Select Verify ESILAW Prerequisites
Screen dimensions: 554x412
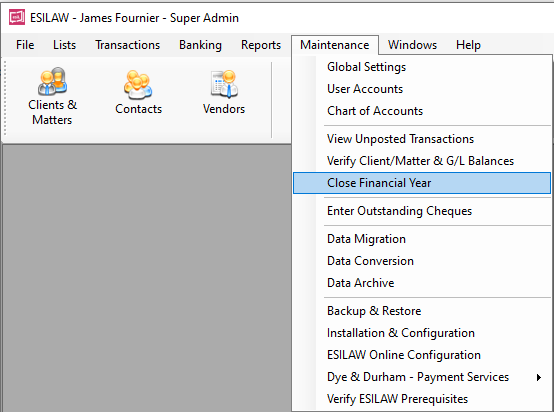[x=422, y=399]
